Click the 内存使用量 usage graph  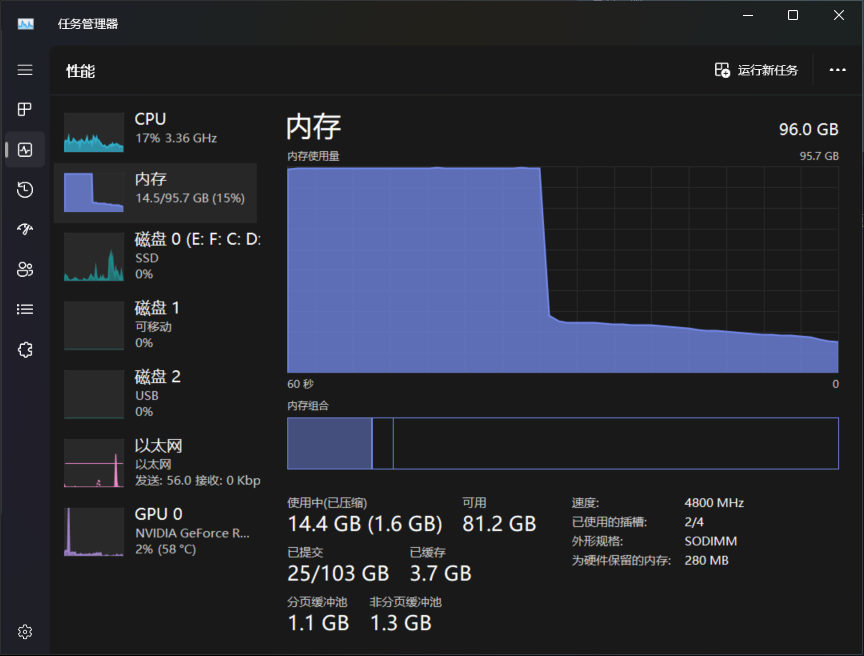(x=562, y=270)
